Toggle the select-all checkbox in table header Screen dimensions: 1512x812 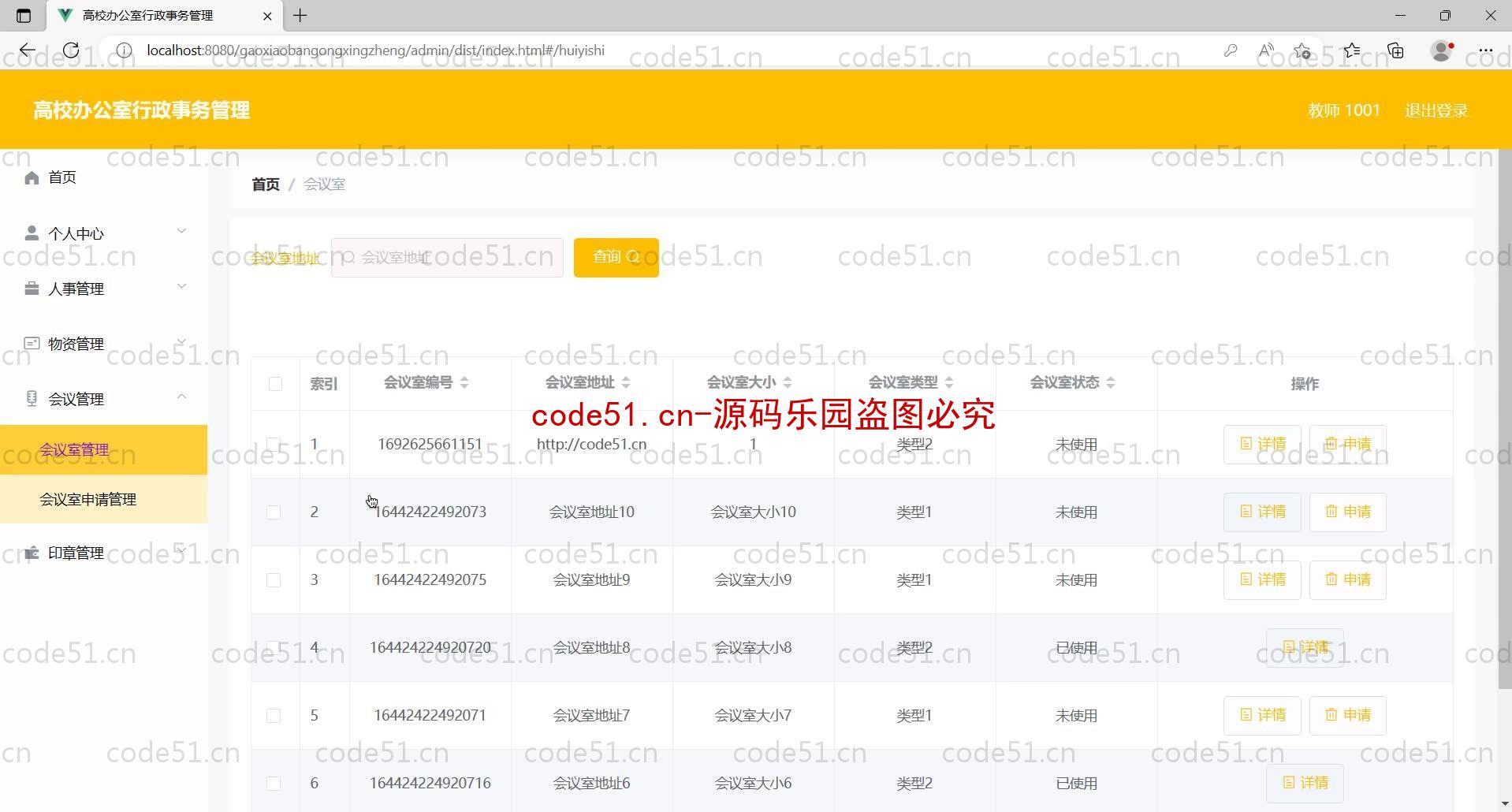click(275, 384)
